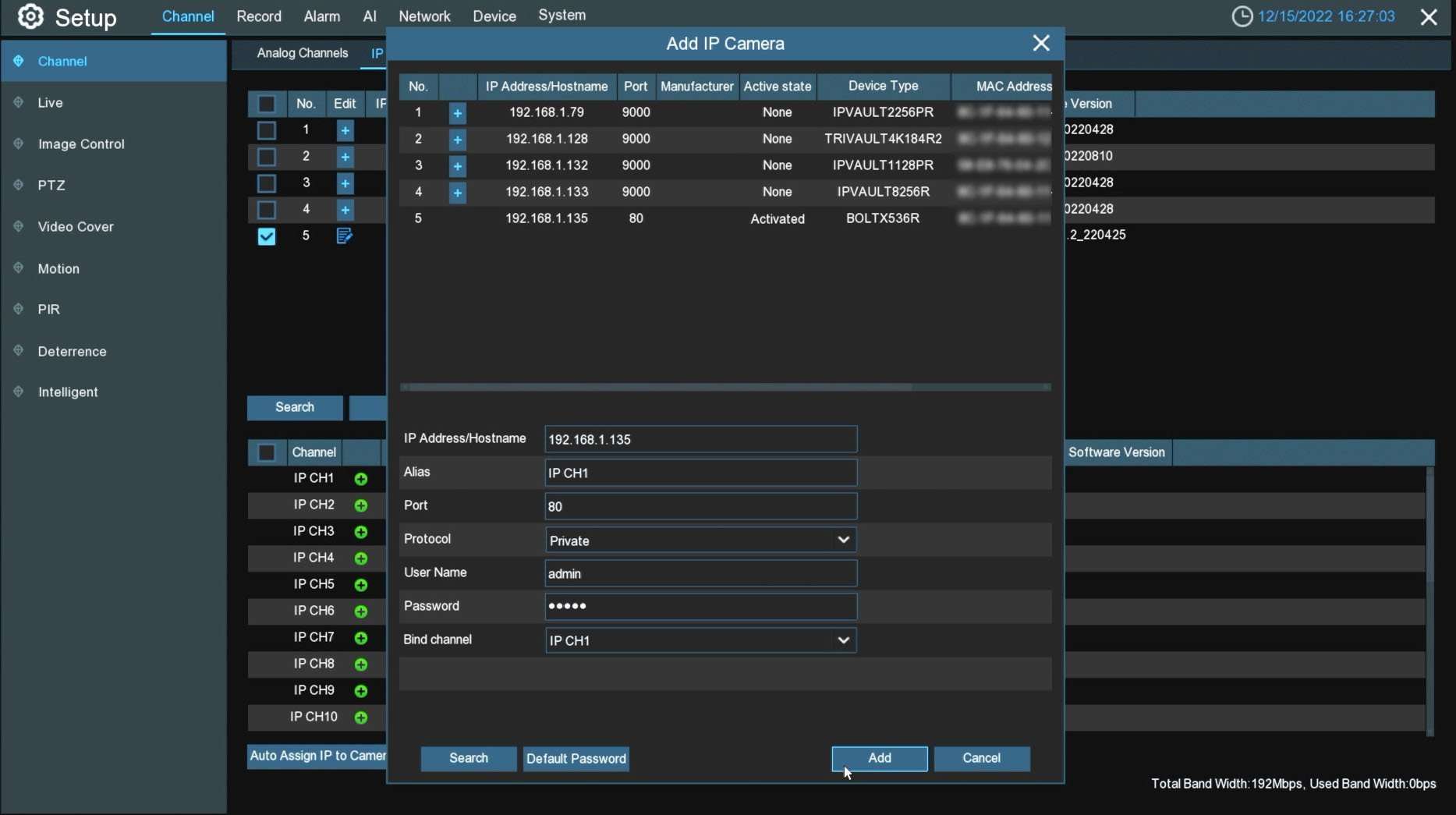Image resolution: width=1456 pixels, height=815 pixels.
Task: Switch to the Analog Channels tab
Action: tap(302, 53)
